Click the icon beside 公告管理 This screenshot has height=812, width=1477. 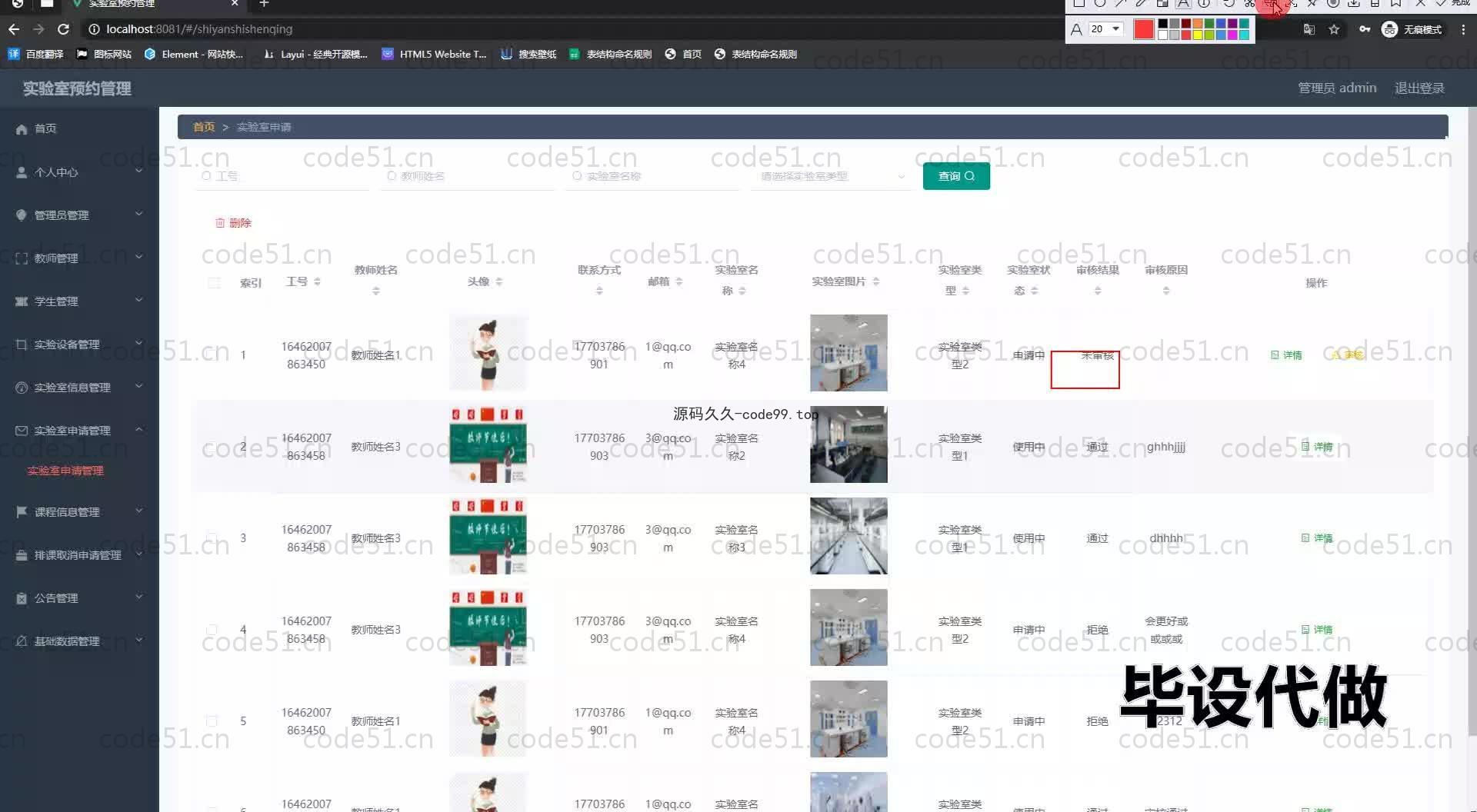click(22, 598)
